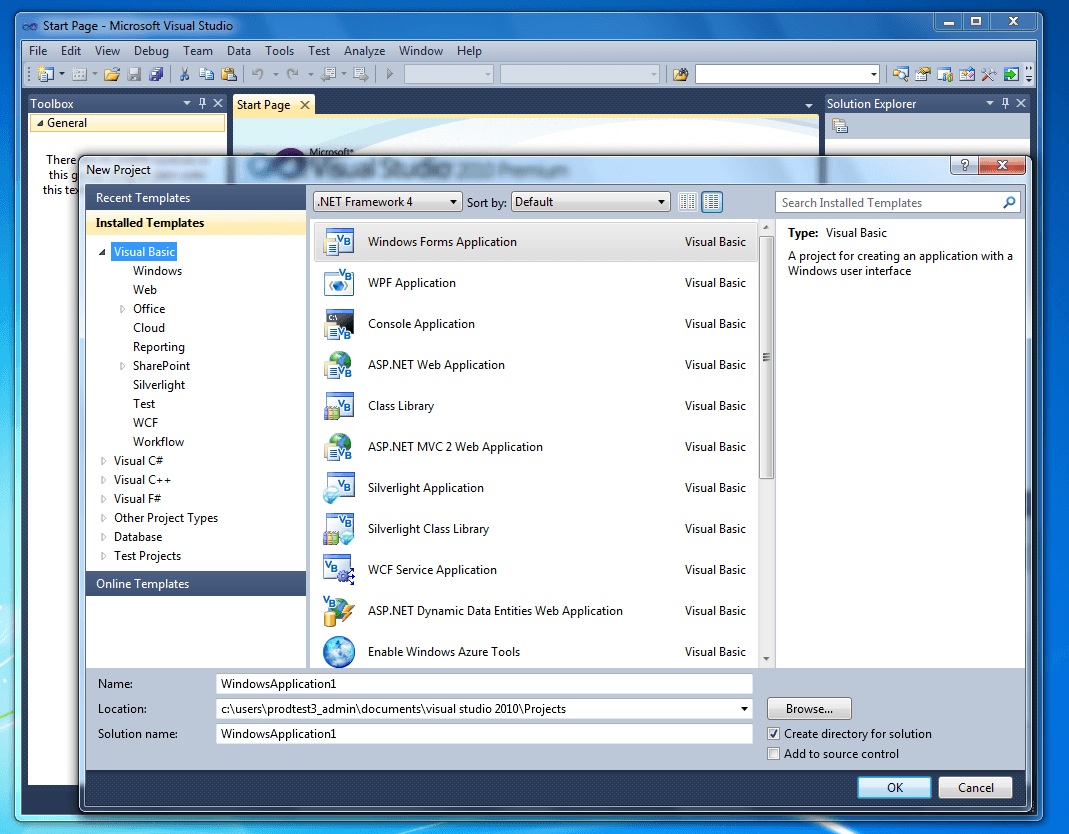Select the Windows Forms Application template

pyautogui.click(x=535, y=242)
